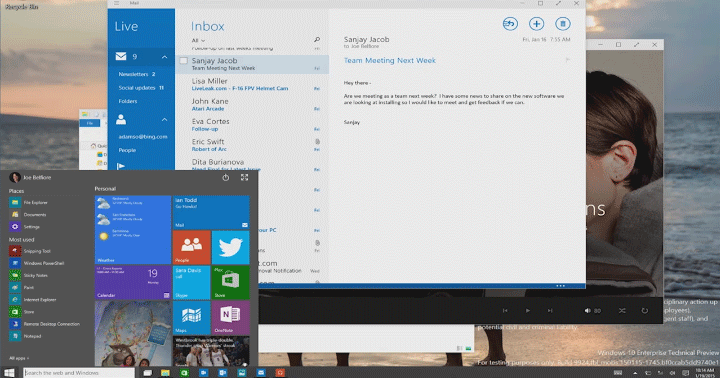Expand Start menu to full screen

click(x=244, y=177)
